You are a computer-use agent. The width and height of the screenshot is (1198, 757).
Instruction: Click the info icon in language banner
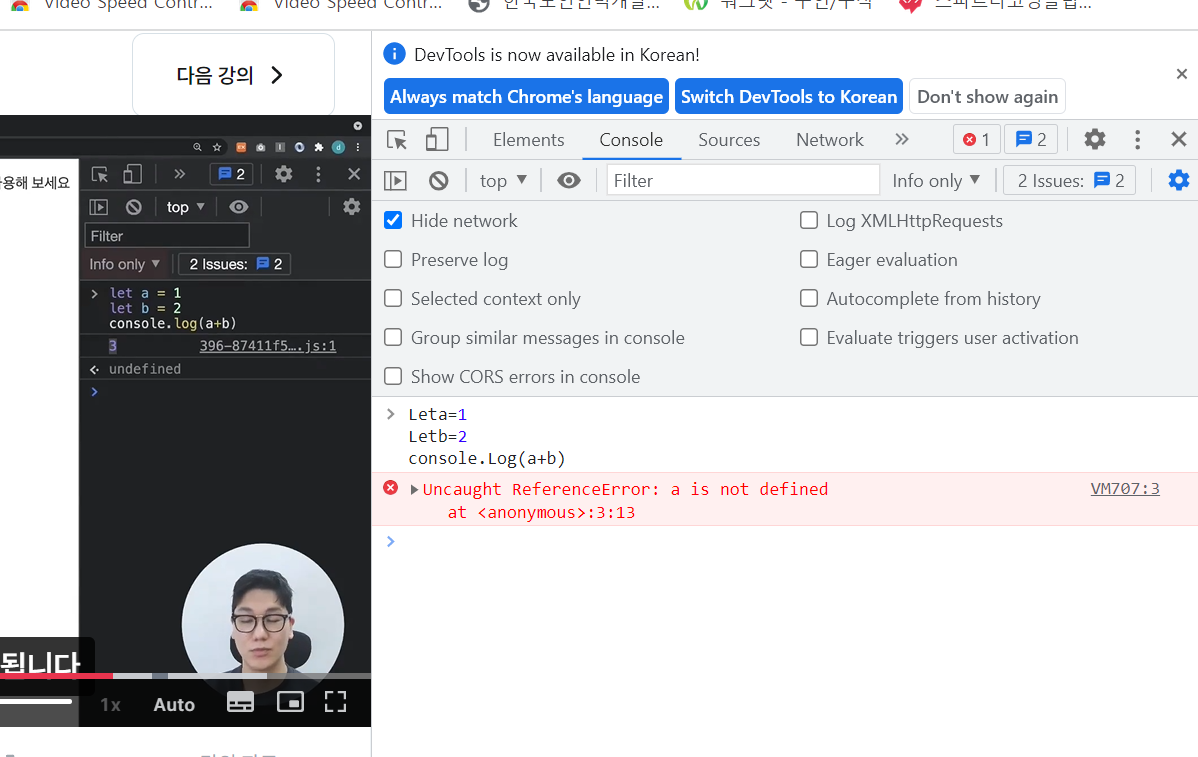click(x=394, y=54)
